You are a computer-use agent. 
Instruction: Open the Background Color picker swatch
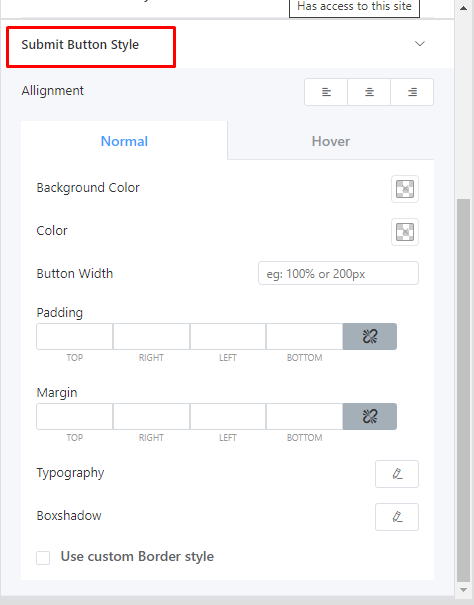click(x=405, y=189)
